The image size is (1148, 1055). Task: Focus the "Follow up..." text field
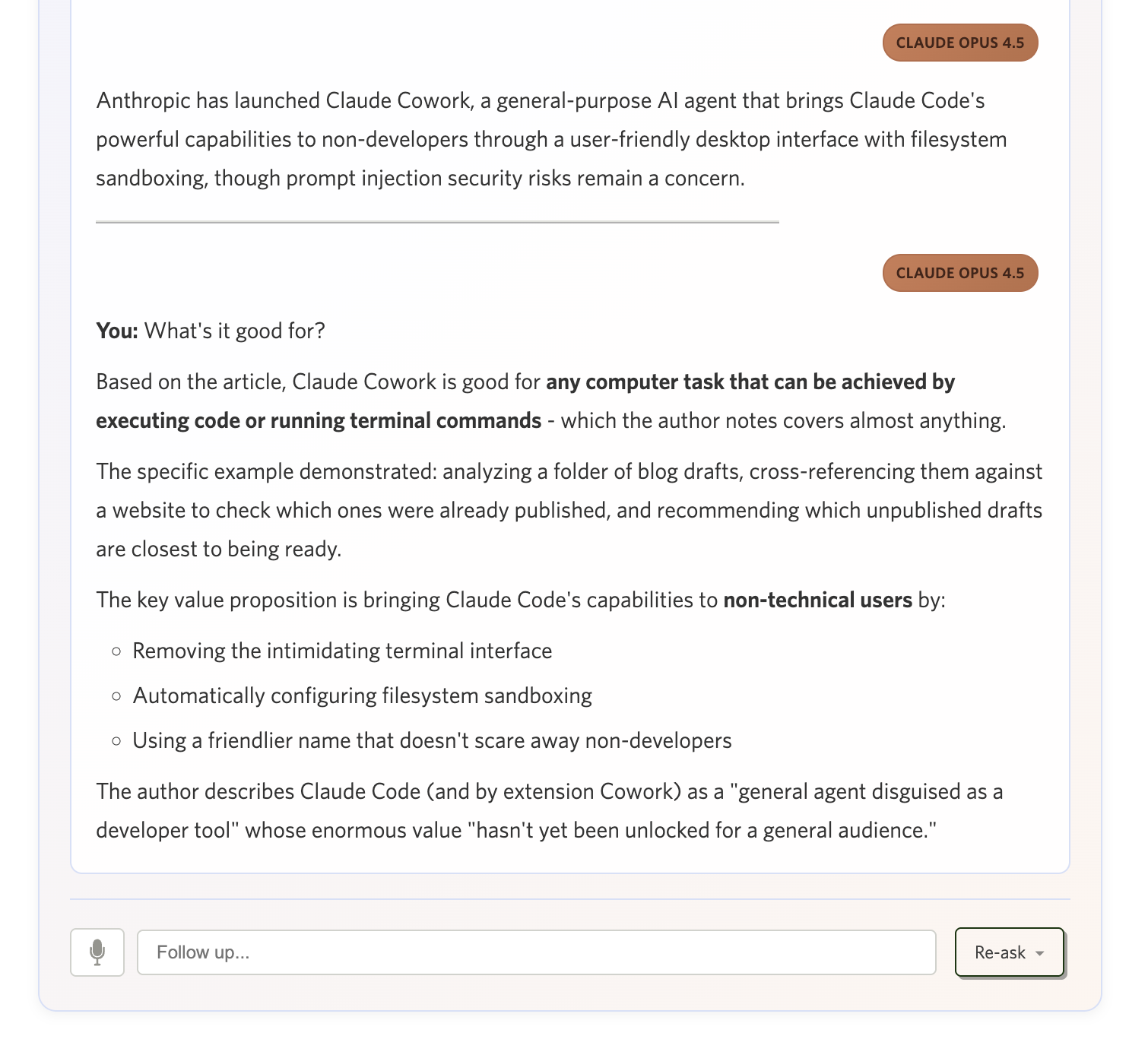point(536,952)
